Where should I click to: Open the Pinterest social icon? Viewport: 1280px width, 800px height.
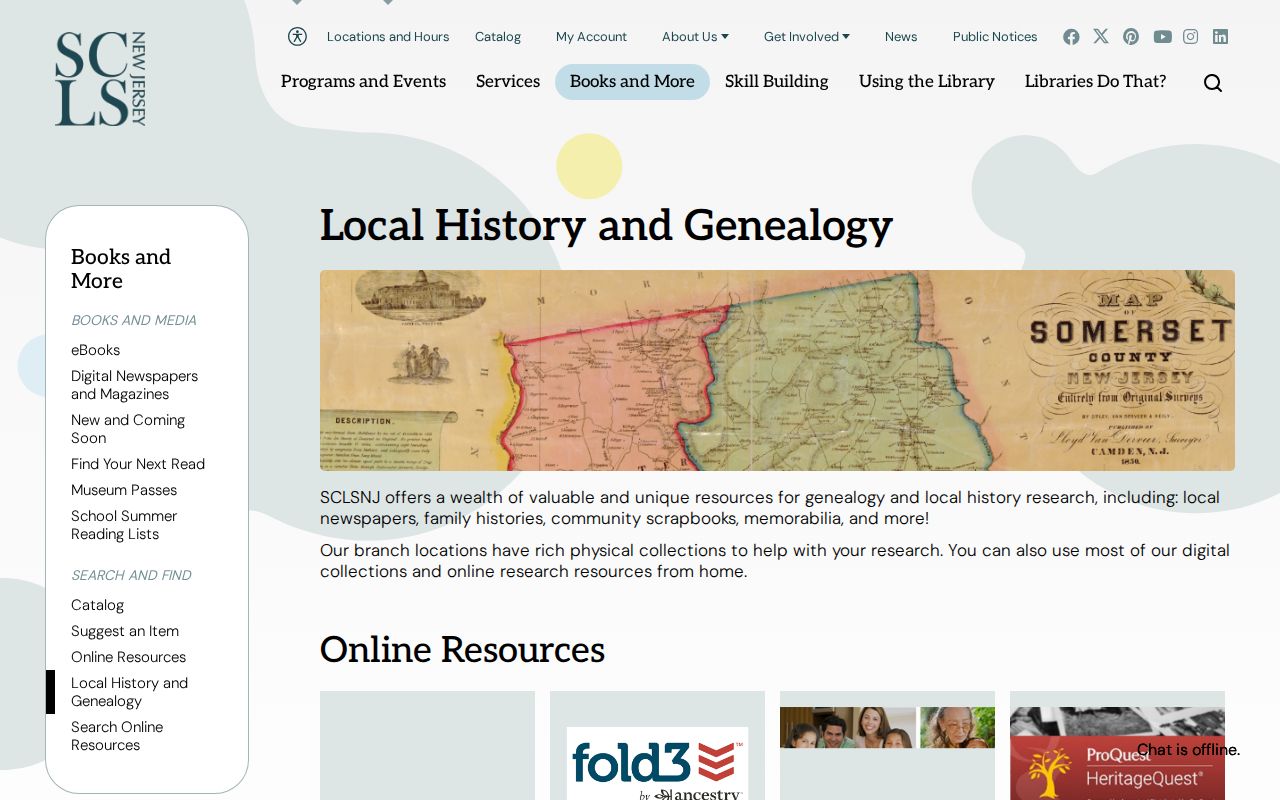click(x=1131, y=37)
